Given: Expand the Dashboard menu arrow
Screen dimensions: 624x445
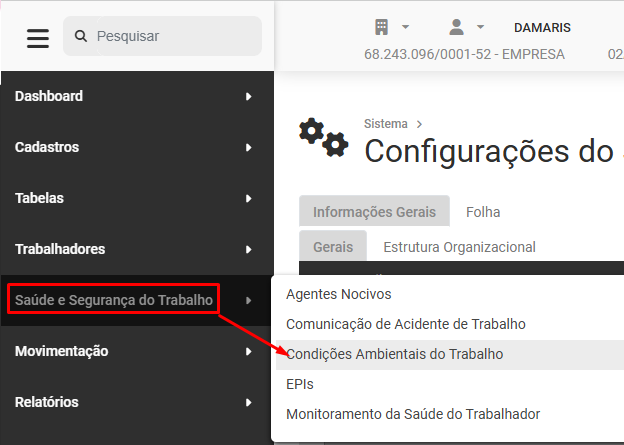Looking at the screenshot, I should tap(249, 96).
